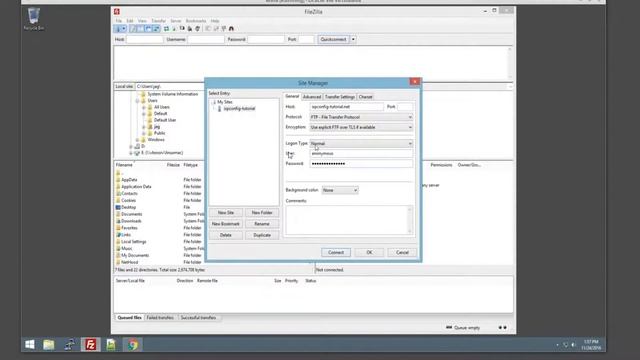Switch to the Advanced tab in Site Manager
Screen dimensions: 640x360
pos(312,97)
